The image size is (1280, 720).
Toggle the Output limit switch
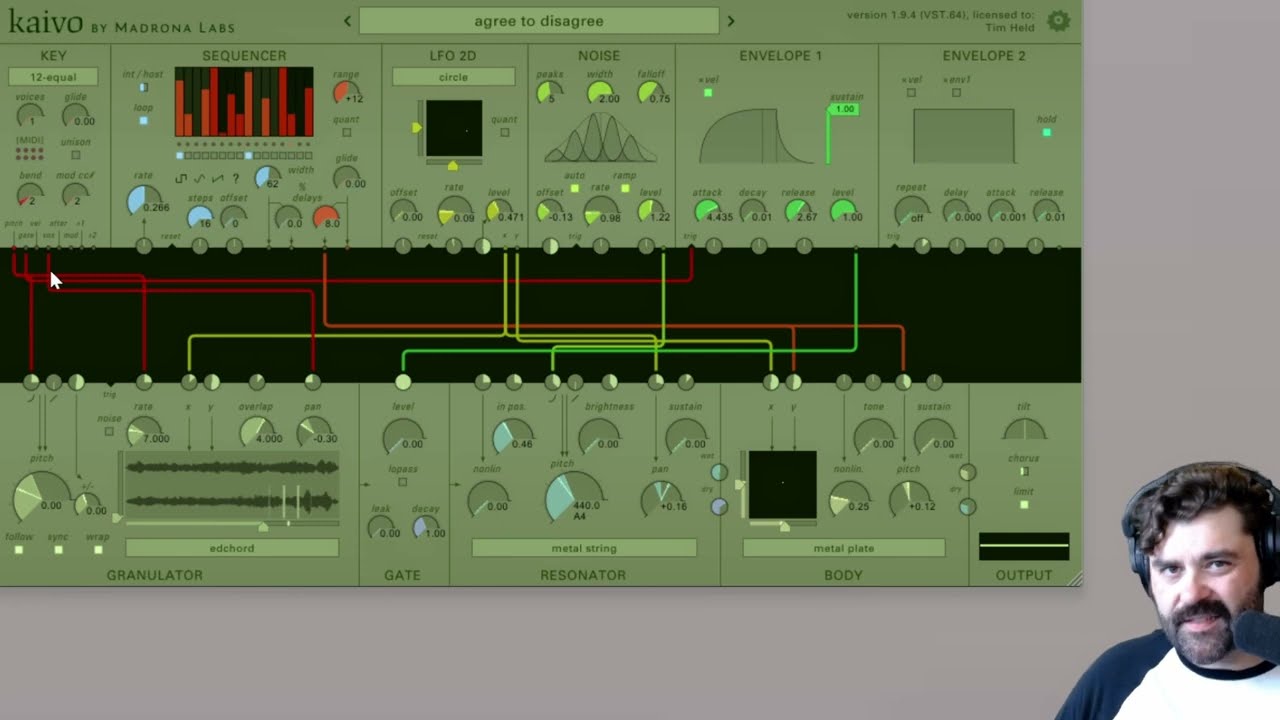1024,504
